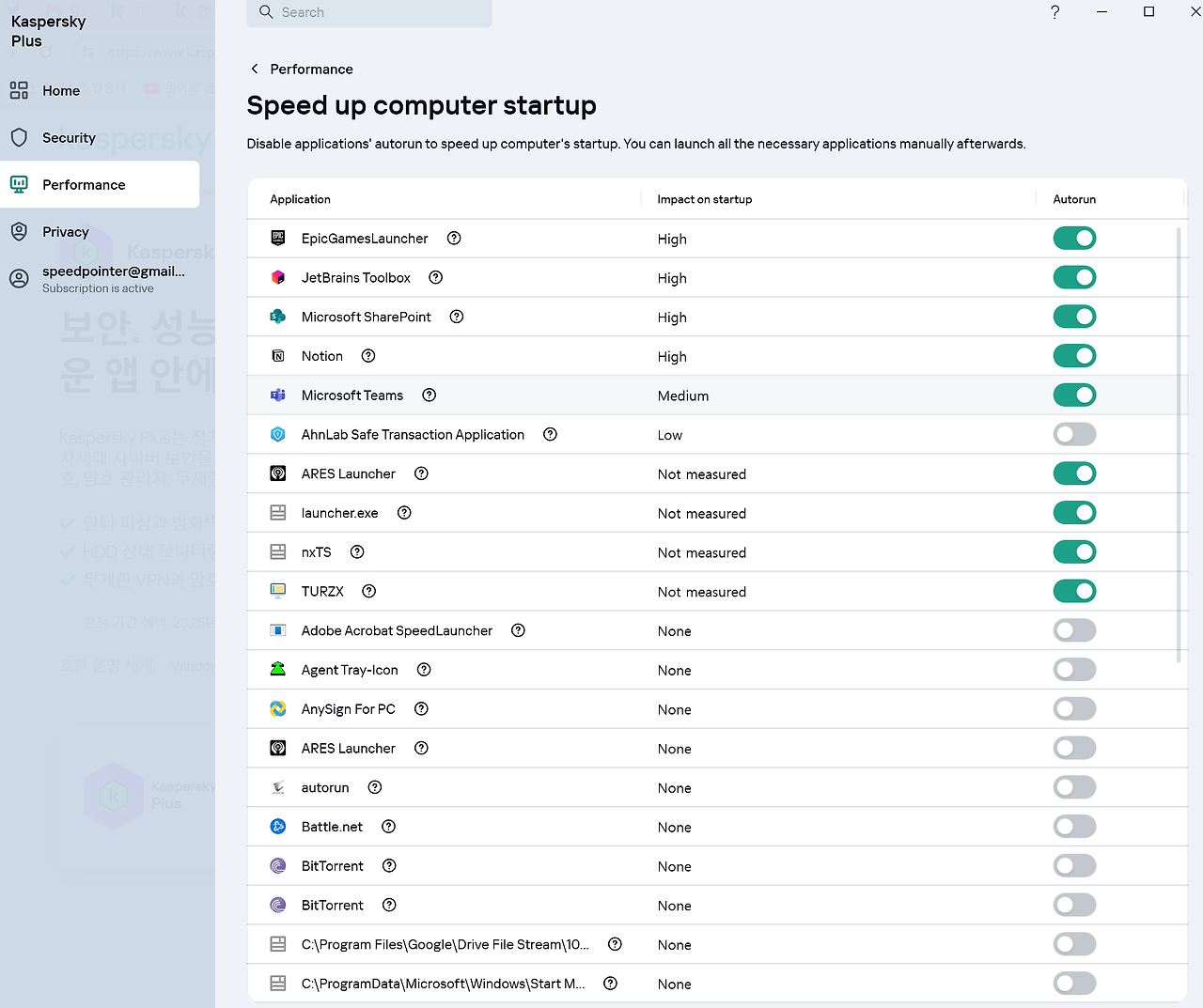
Task: Open help info for JetBrains Toolbox
Action: pos(436,278)
